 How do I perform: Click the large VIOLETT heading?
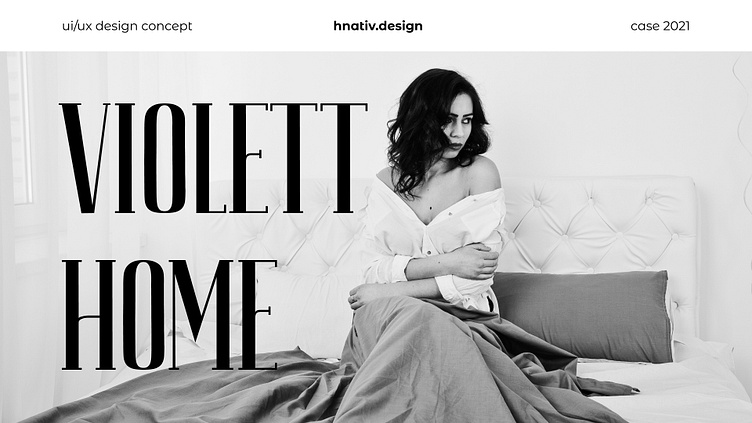coord(213,158)
